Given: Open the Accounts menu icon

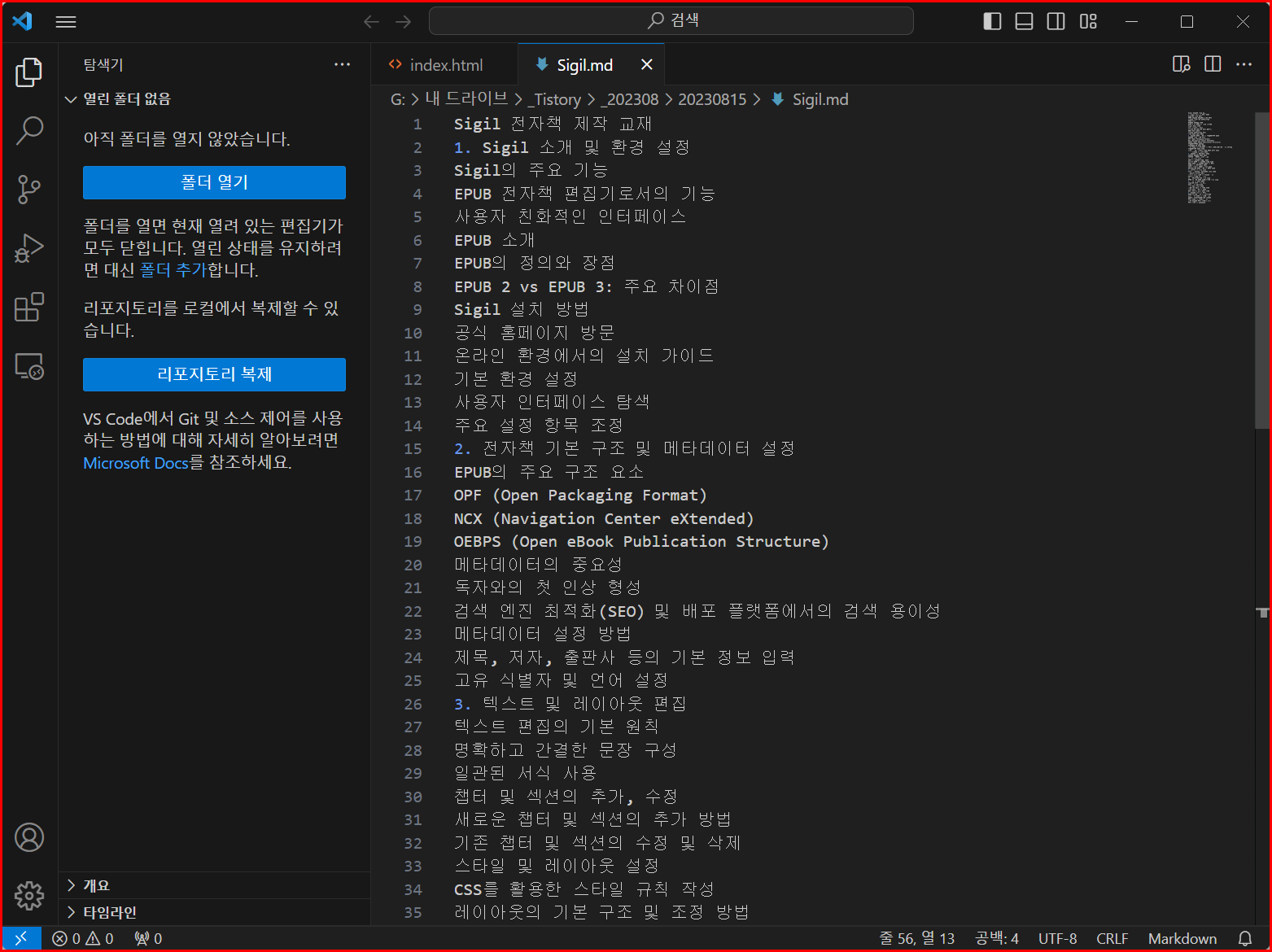Looking at the screenshot, I should point(29,837).
